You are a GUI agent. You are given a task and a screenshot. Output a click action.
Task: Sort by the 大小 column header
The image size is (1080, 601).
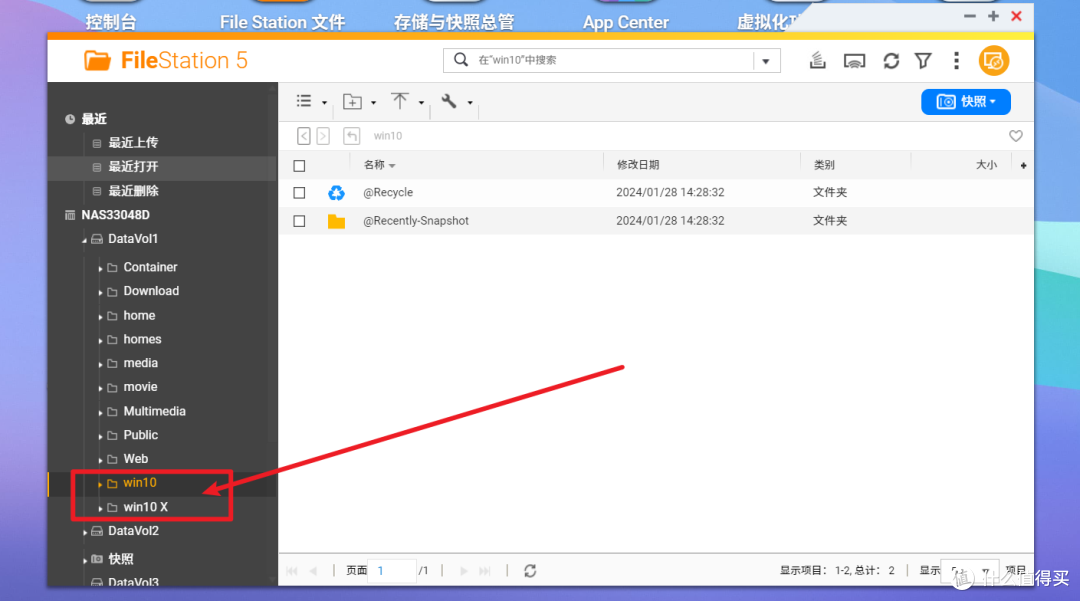click(986, 165)
